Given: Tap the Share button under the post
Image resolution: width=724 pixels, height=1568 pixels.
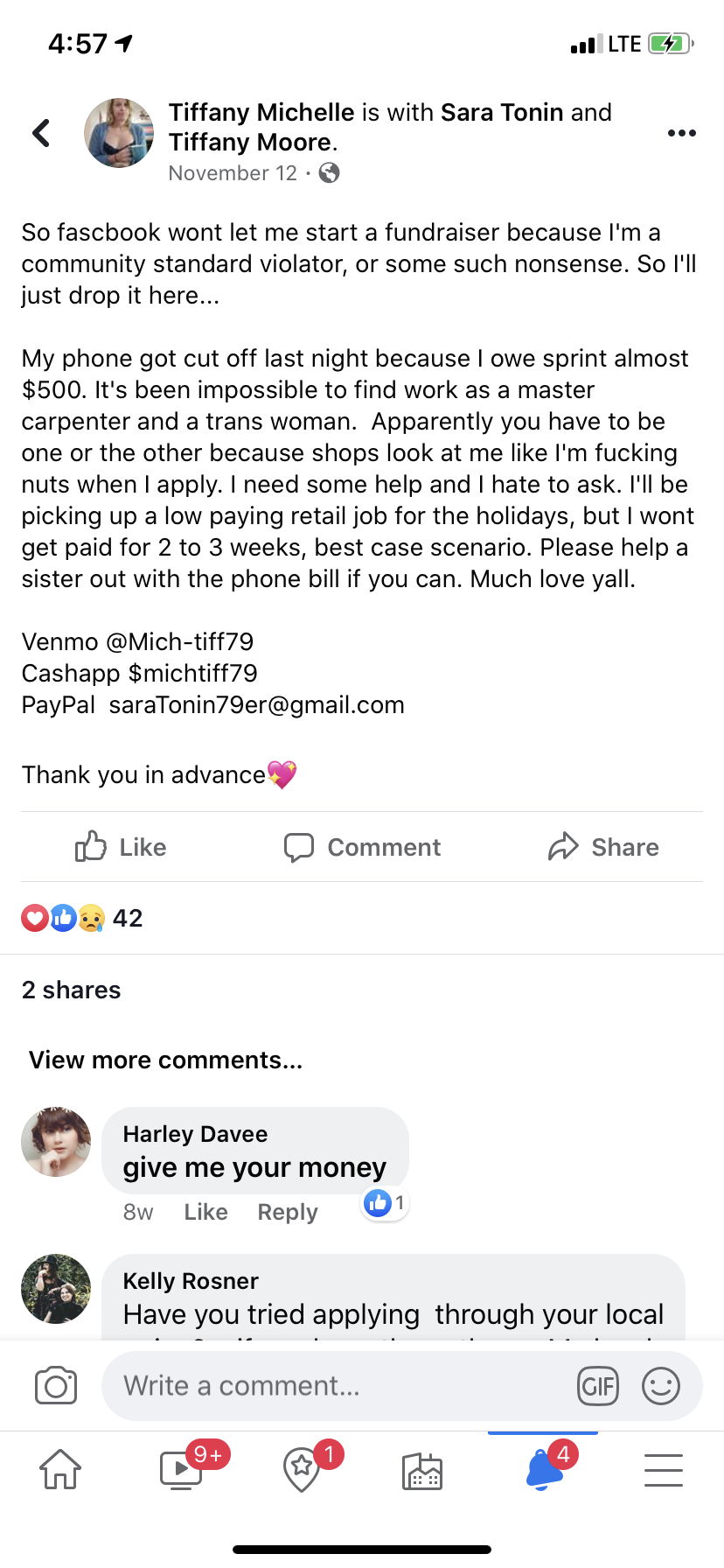Looking at the screenshot, I should coord(603,847).
